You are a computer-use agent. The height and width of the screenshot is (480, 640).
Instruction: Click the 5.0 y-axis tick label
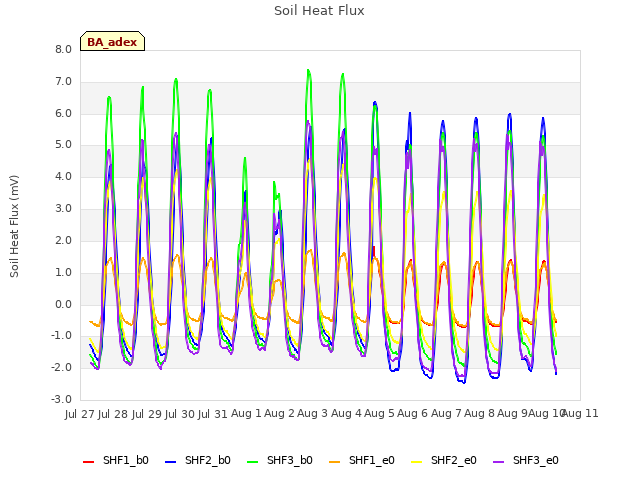pos(64,145)
